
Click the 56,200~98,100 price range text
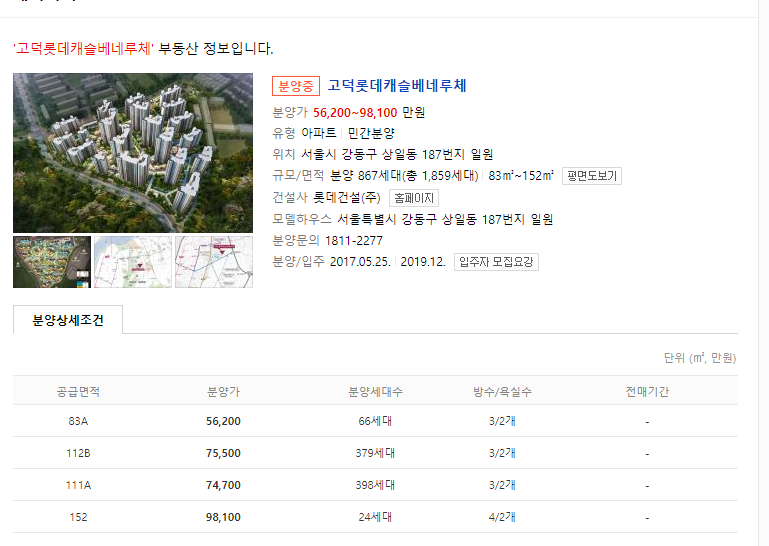point(355,113)
